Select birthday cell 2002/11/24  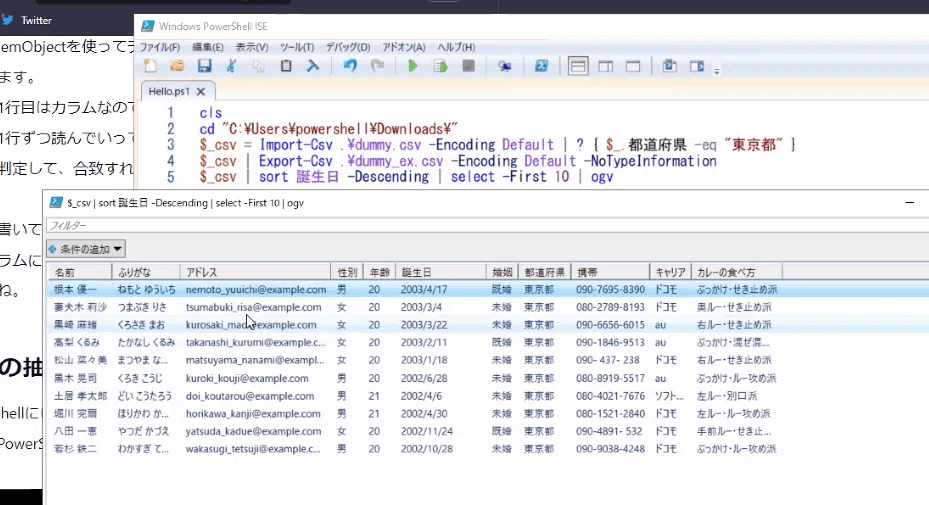tap(427, 432)
